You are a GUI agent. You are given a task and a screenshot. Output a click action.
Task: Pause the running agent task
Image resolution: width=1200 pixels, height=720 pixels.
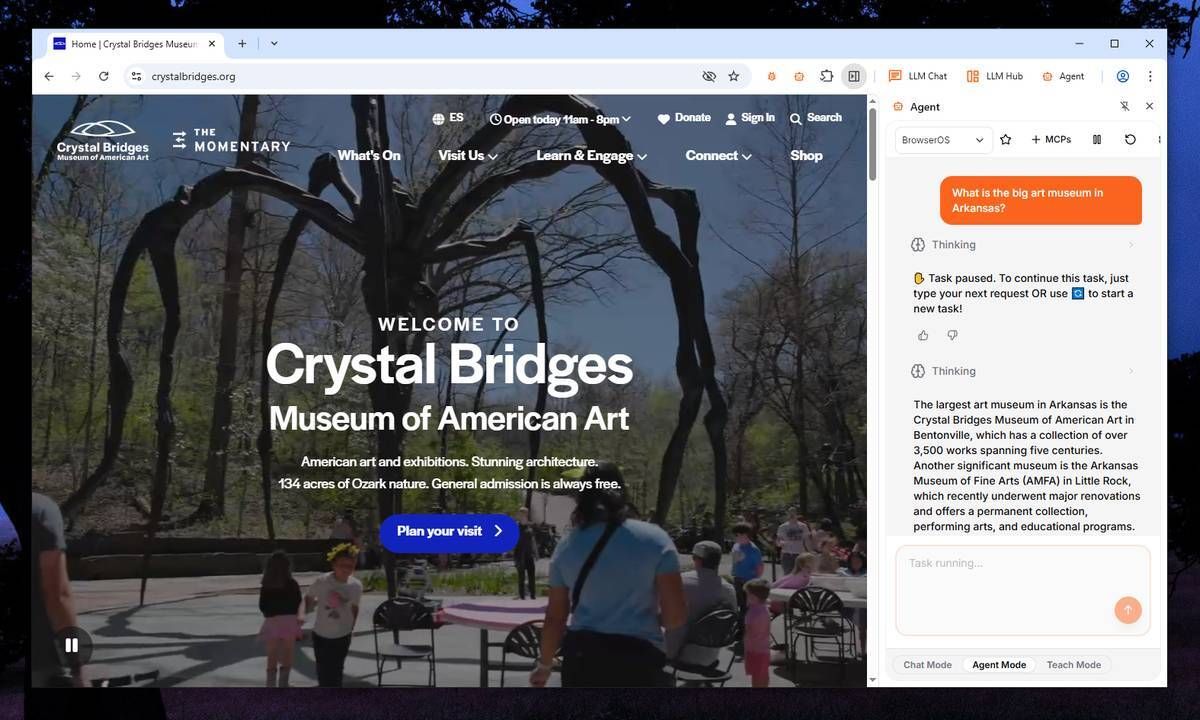coord(1097,140)
